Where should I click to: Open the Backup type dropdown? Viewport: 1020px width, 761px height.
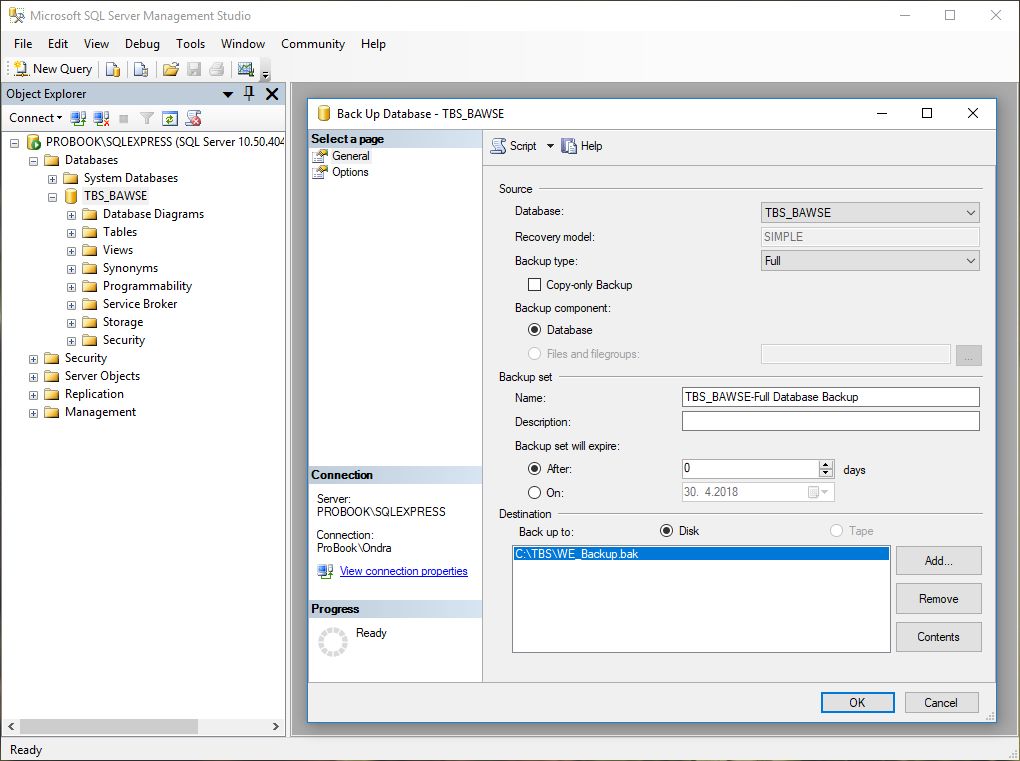tap(870, 261)
